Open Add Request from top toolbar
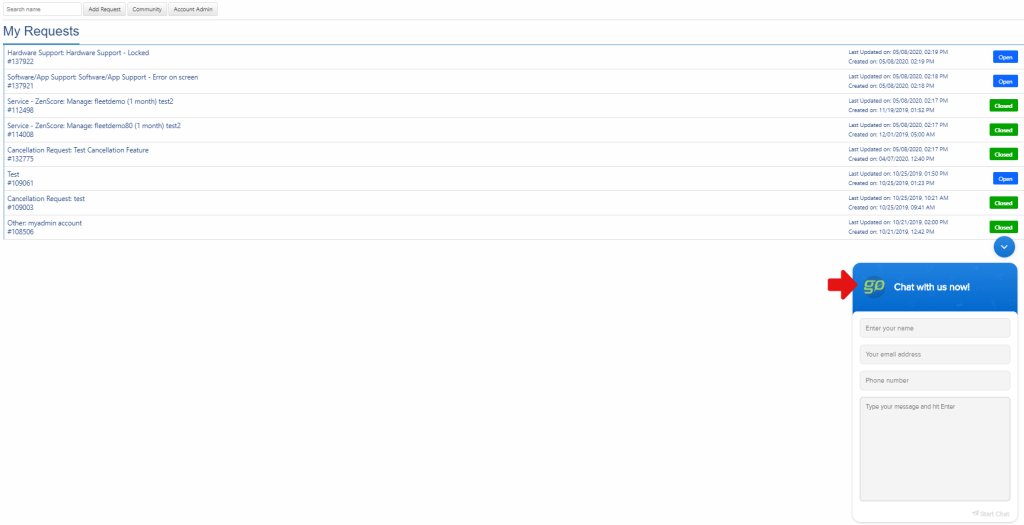1024x525 pixels. [104, 9]
